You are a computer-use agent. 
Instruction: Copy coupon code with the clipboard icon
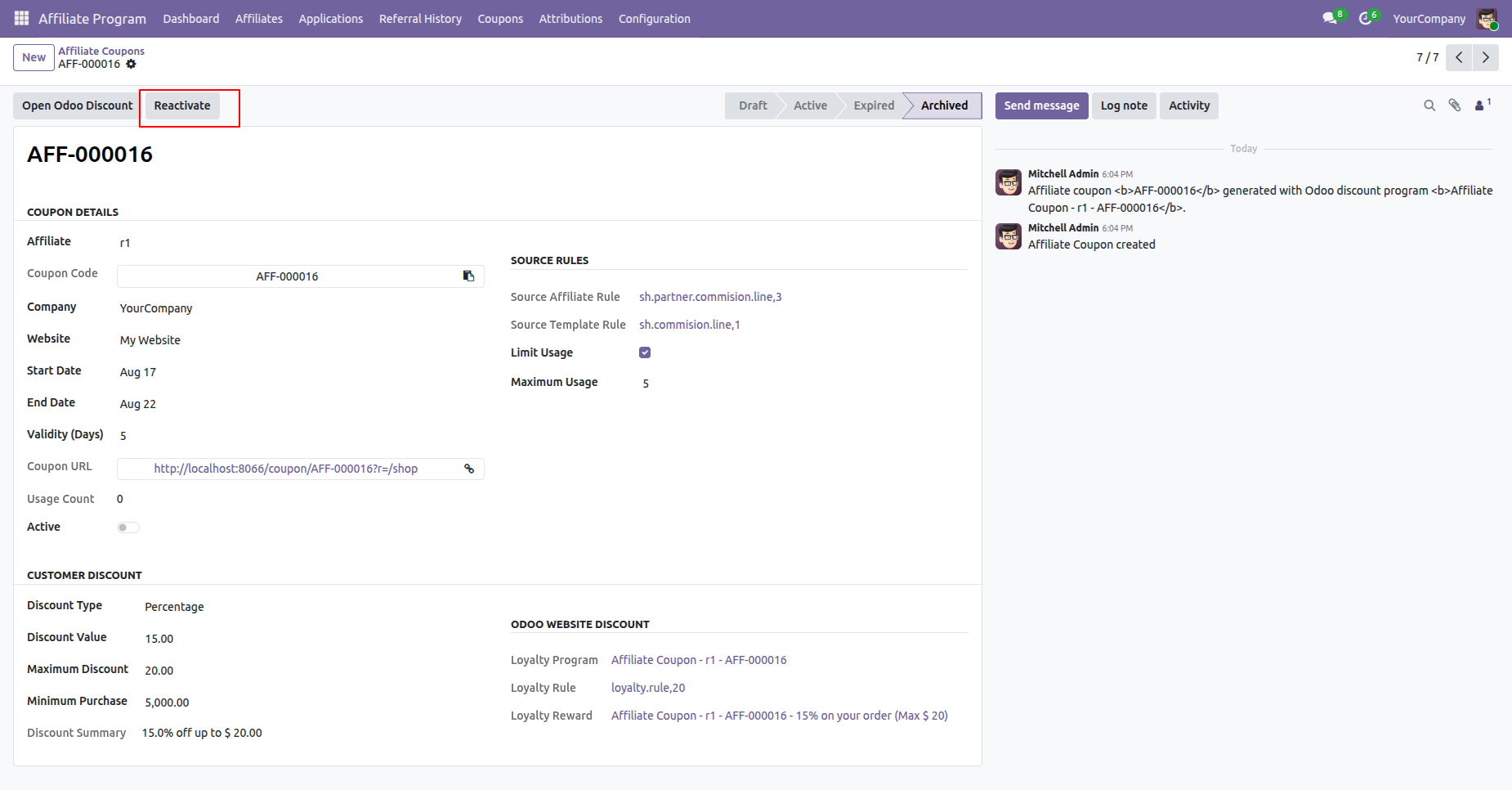click(469, 276)
